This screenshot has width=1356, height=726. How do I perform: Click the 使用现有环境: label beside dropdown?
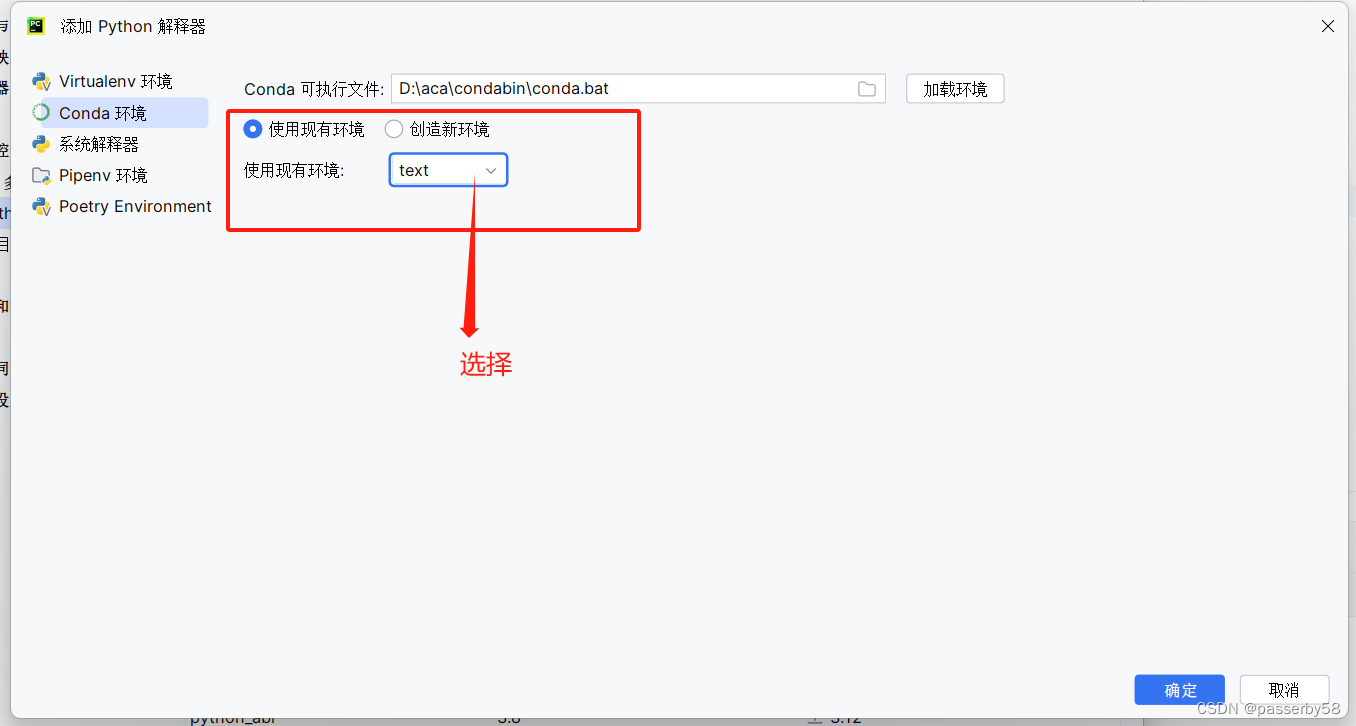(x=294, y=171)
